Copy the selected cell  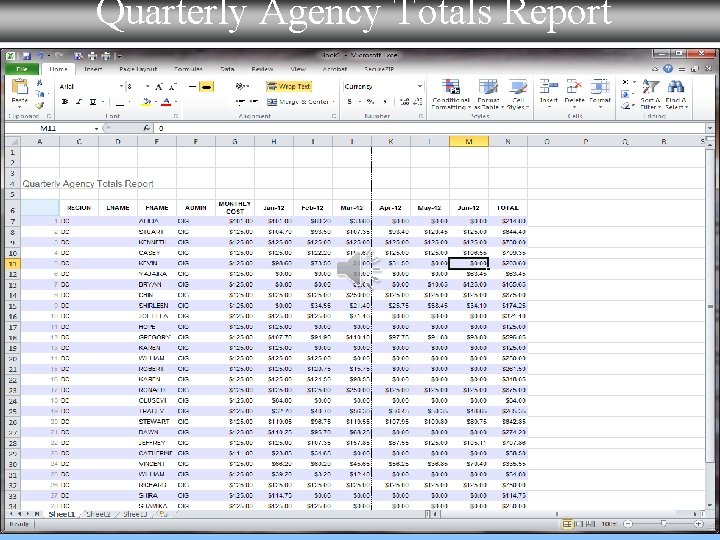coord(39,94)
